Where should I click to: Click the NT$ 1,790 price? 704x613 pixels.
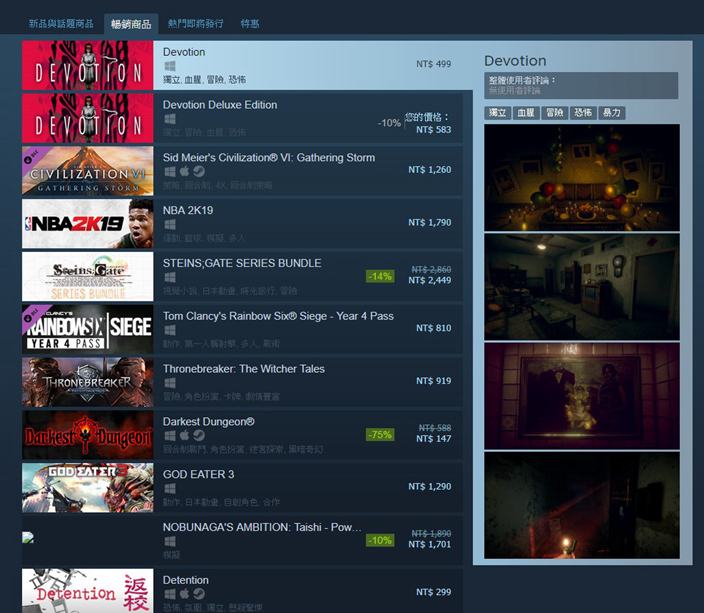pyautogui.click(x=430, y=222)
